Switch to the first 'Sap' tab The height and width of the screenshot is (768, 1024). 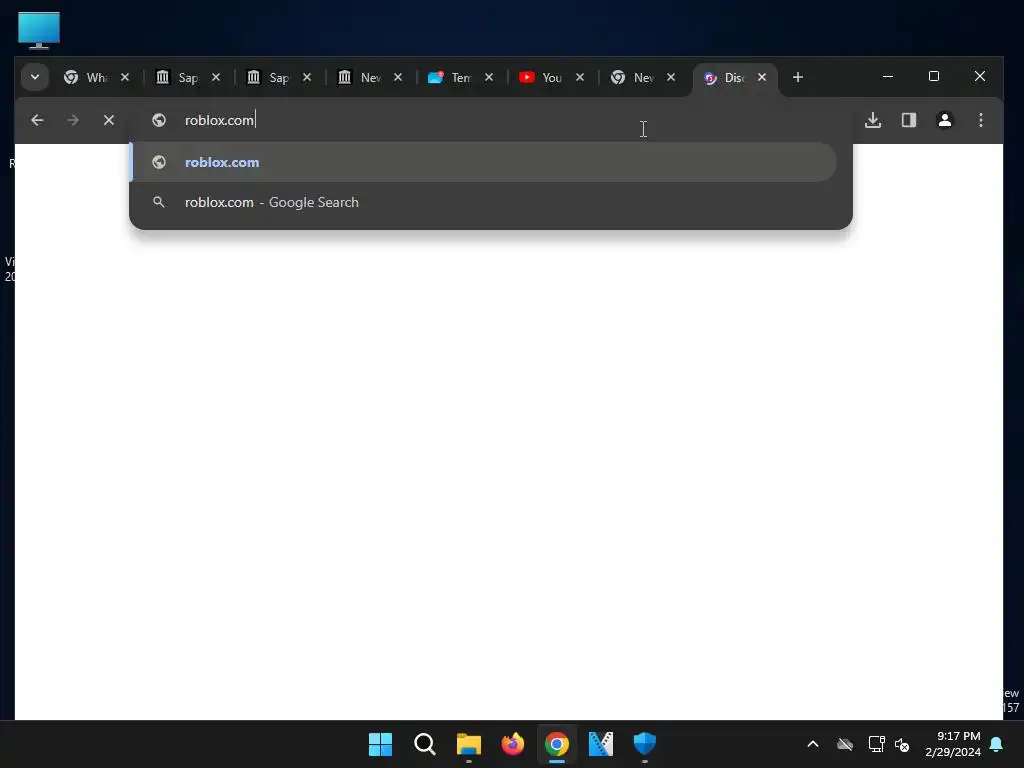click(187, 78)
